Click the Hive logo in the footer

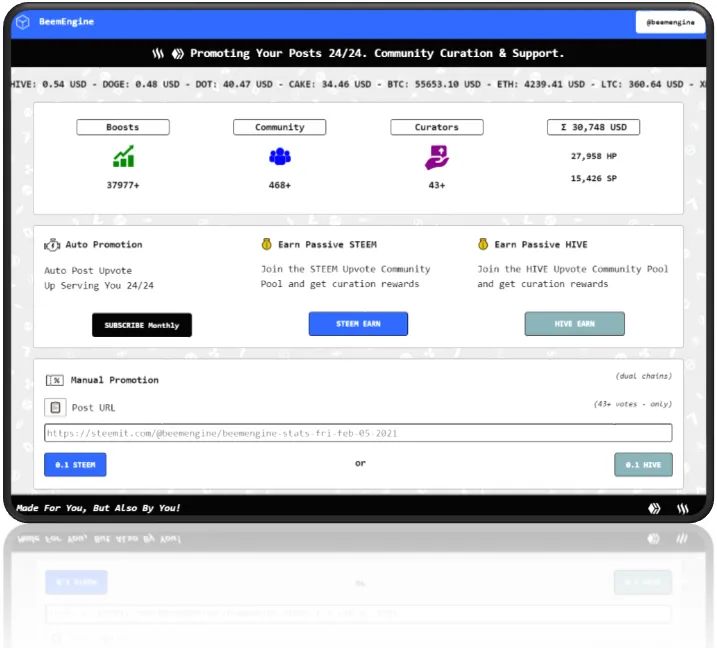[654, 508]
